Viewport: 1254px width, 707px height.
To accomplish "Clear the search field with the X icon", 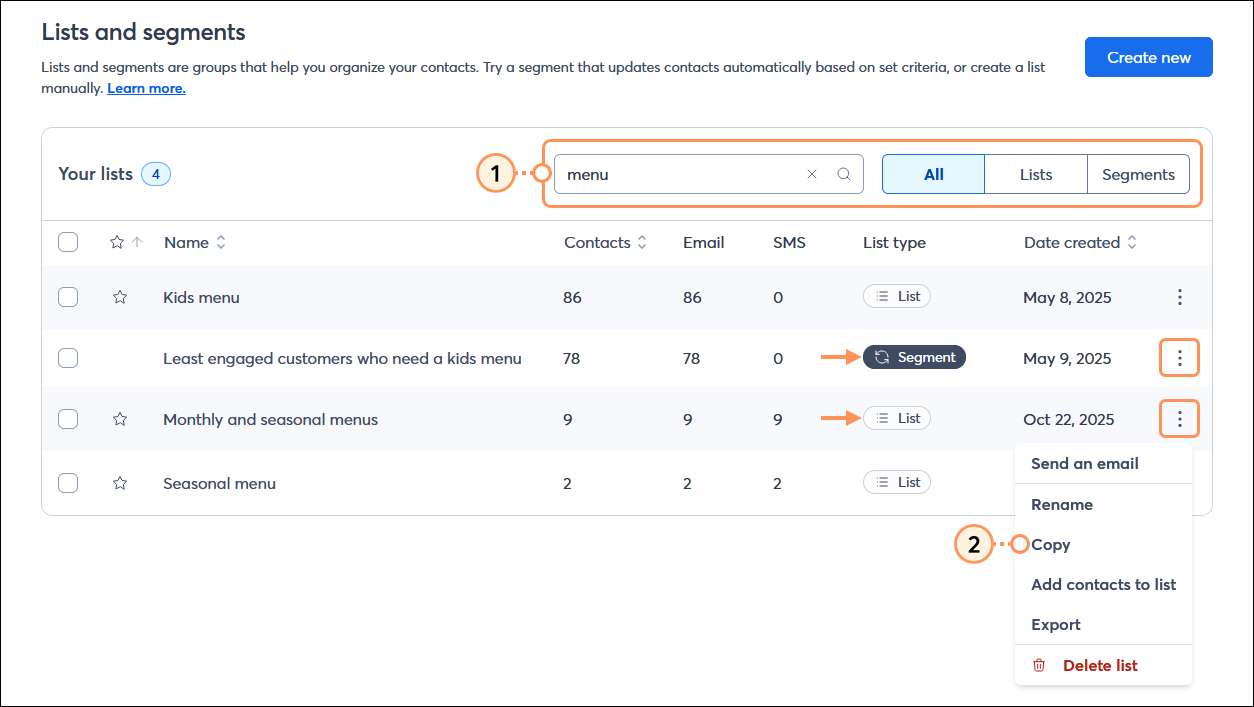I will [812, 174].
